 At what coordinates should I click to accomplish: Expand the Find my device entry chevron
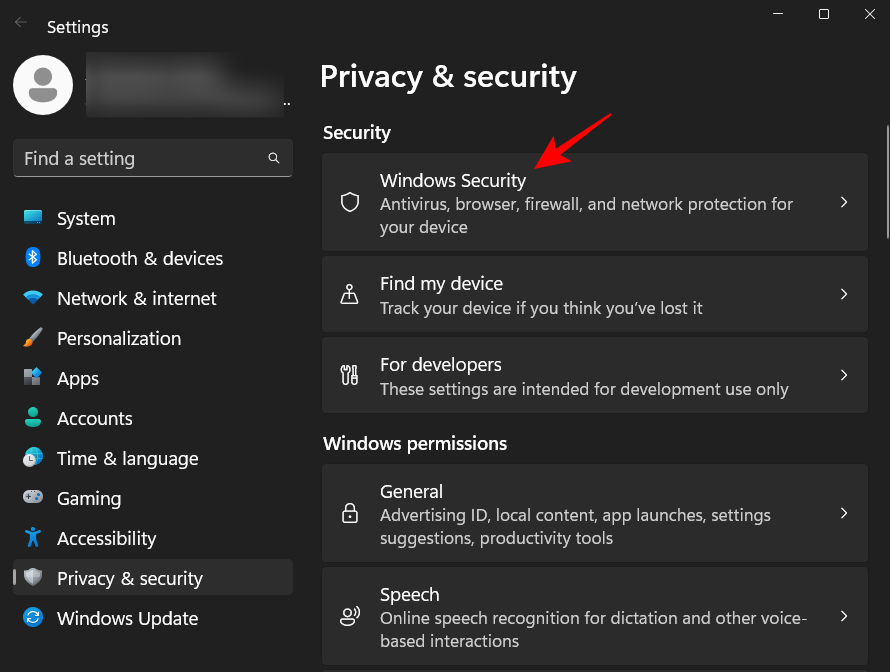coord(845,294)
